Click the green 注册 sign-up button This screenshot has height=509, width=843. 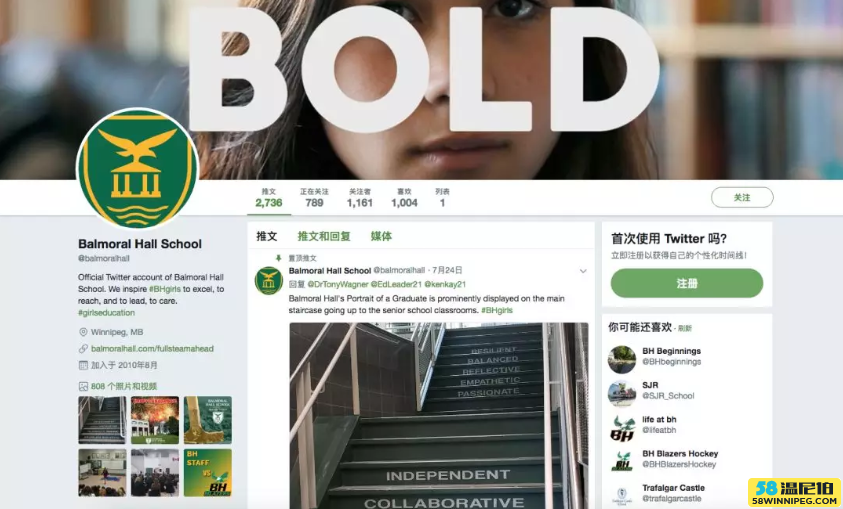[x=687, y=283]
